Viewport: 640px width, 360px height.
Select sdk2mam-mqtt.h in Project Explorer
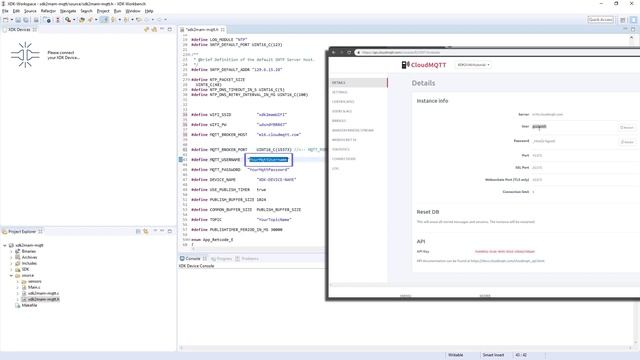point(43,299)
